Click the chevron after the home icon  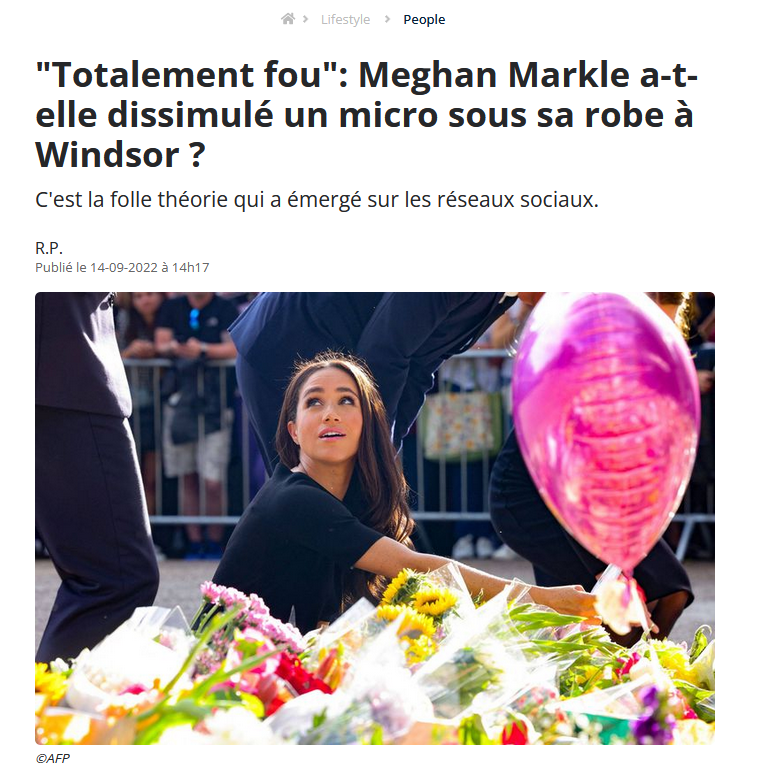tap(306, 19)
